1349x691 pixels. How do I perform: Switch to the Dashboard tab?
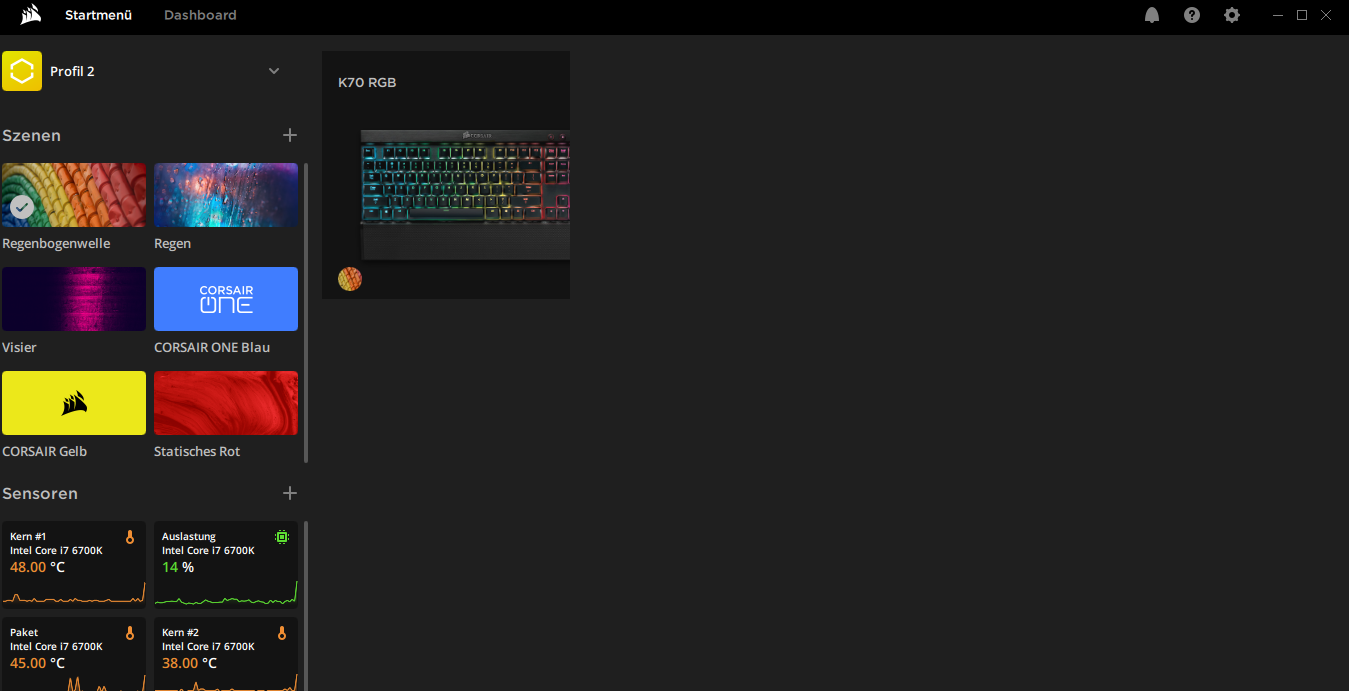200,15
